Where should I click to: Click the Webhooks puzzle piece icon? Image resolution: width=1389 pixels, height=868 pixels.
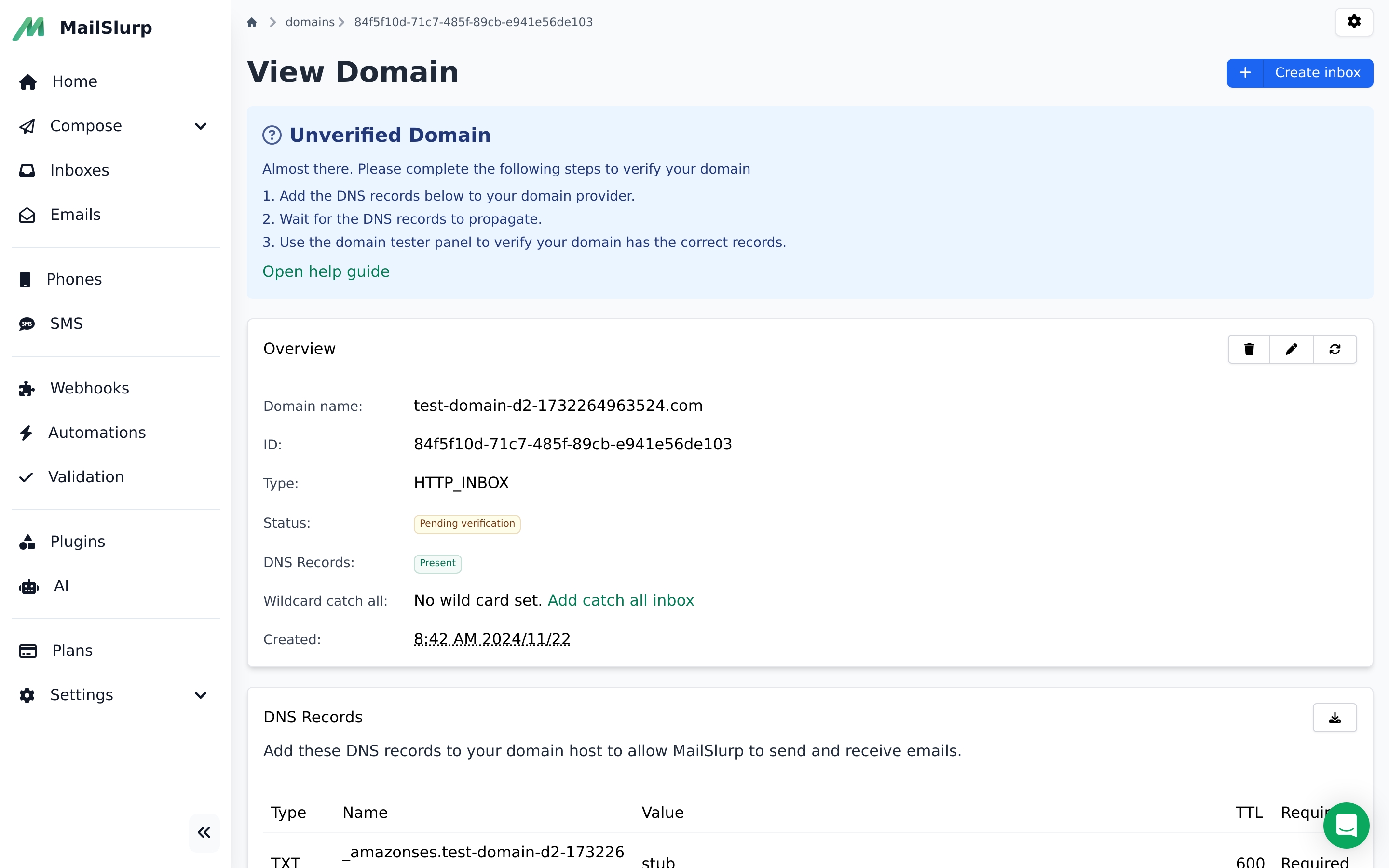(x=26, y=388)
